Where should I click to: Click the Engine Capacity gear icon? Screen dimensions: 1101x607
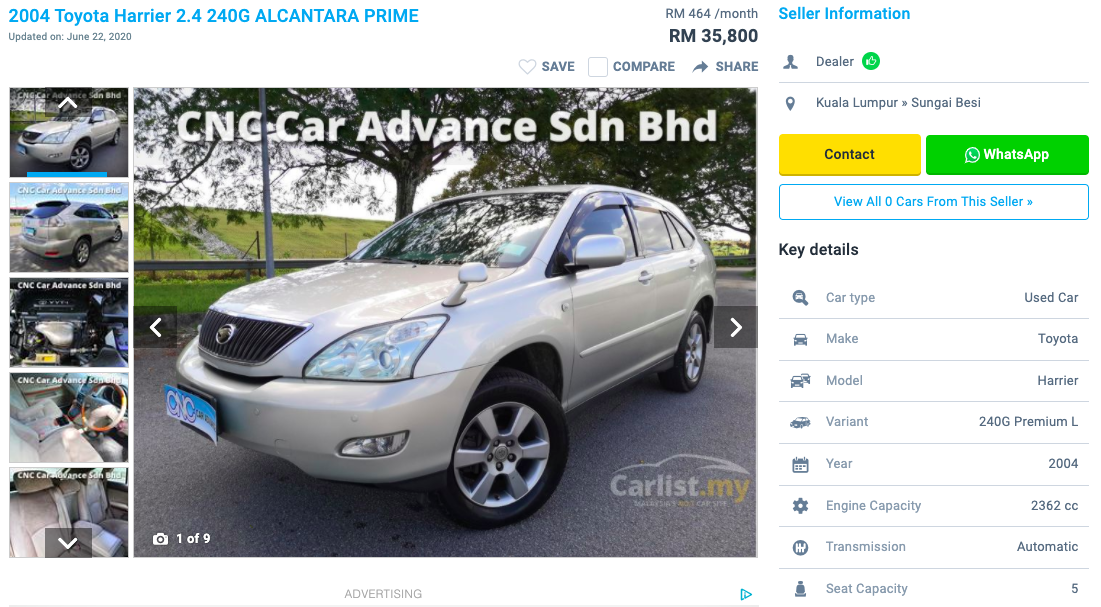(800, 506)
